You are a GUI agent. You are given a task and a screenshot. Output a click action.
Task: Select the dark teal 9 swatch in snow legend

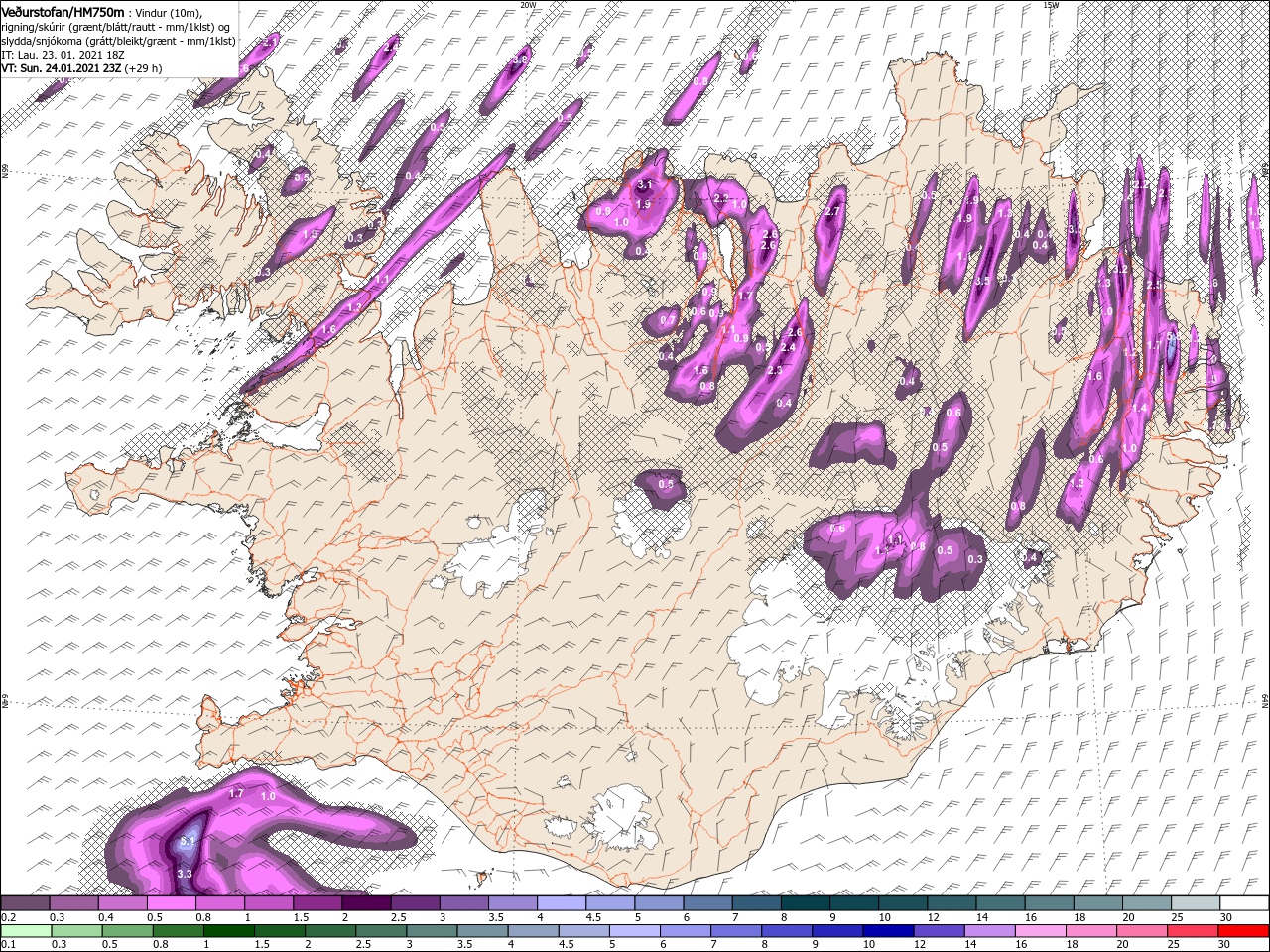[805, 903]
